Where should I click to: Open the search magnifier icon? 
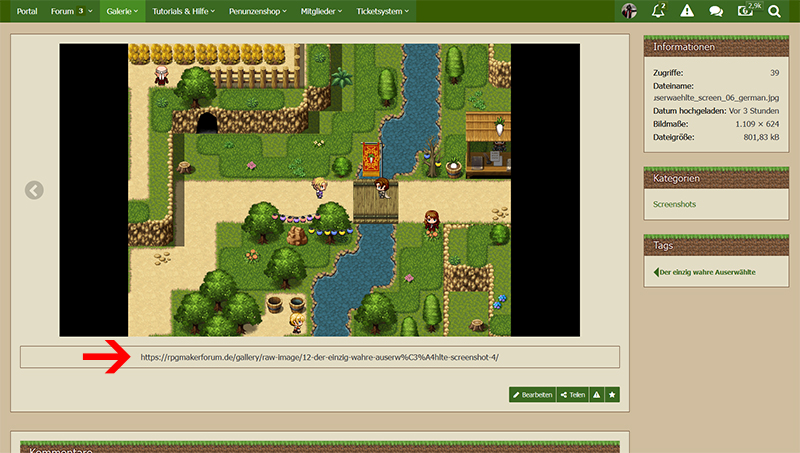coord(774,11)
